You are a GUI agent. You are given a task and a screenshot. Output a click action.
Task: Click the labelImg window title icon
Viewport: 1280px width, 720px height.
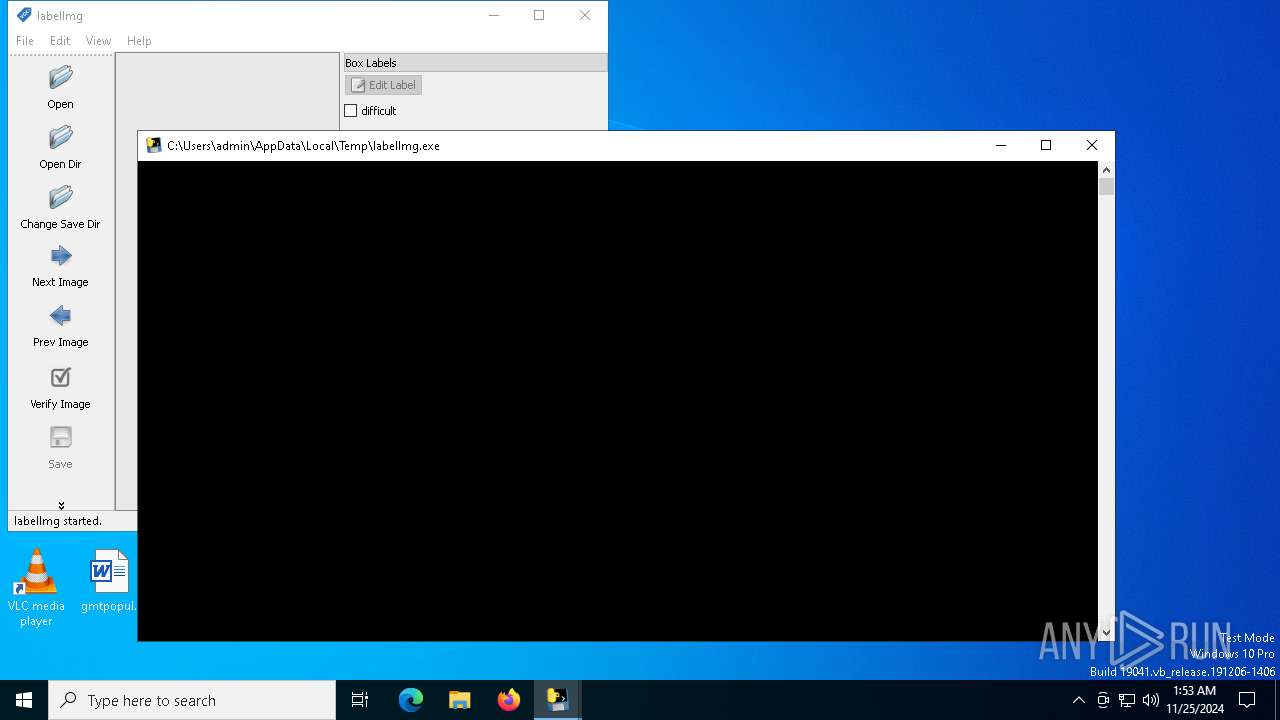tap(24, 15)
